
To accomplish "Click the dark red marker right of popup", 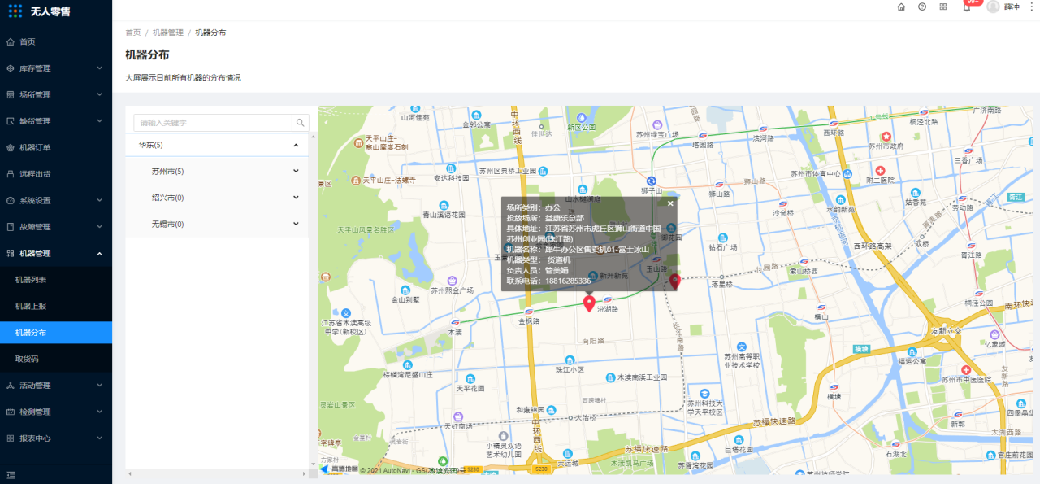I will [x=675, y=281].
